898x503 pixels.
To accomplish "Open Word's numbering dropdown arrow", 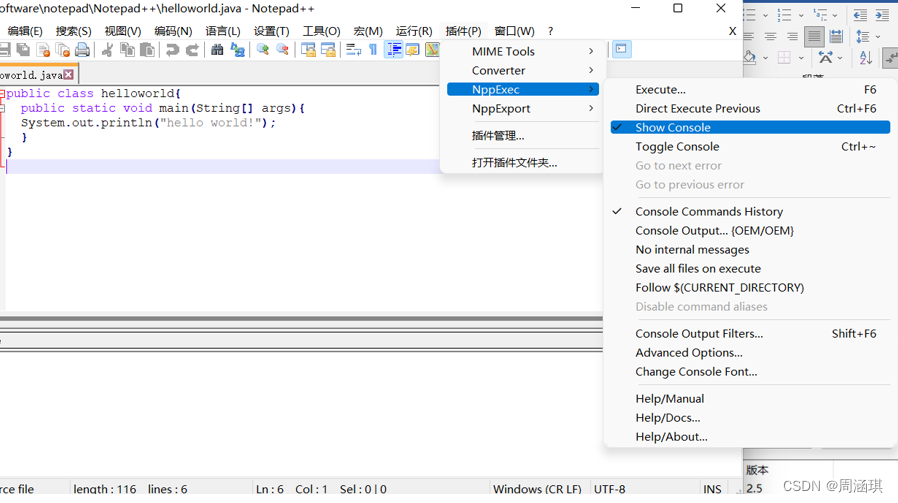I will (801, 15).
